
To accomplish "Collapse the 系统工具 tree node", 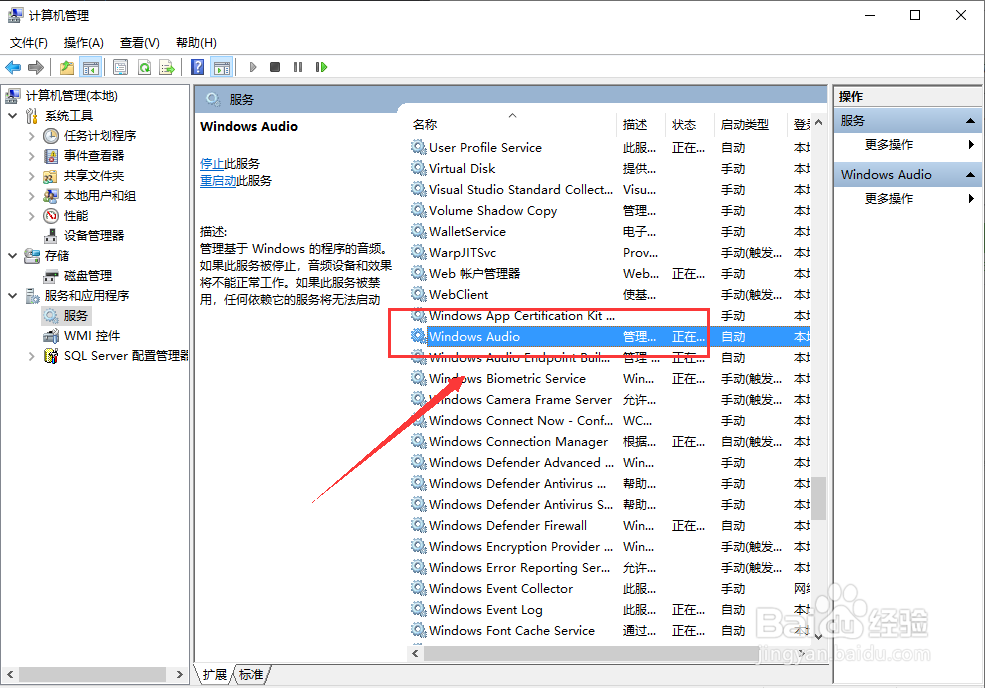I will [x=13, y=116].
